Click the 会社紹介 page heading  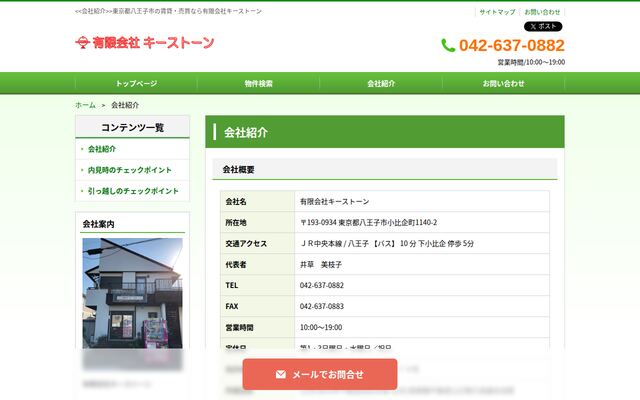pyautogui.click(x=246, y=132)
